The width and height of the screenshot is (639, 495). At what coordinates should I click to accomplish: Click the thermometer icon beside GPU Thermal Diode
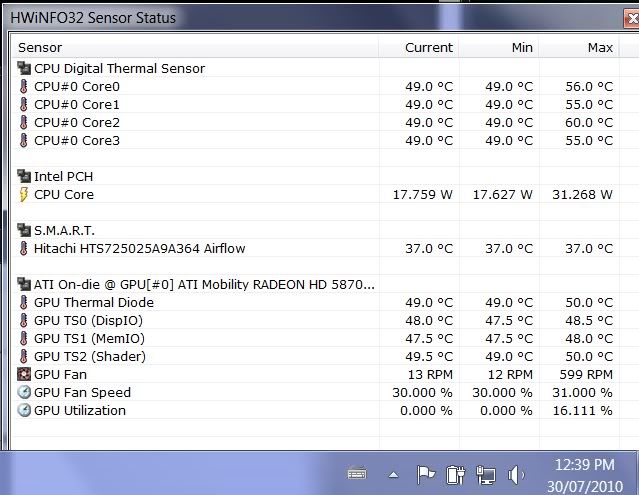[x=24, y=302]
